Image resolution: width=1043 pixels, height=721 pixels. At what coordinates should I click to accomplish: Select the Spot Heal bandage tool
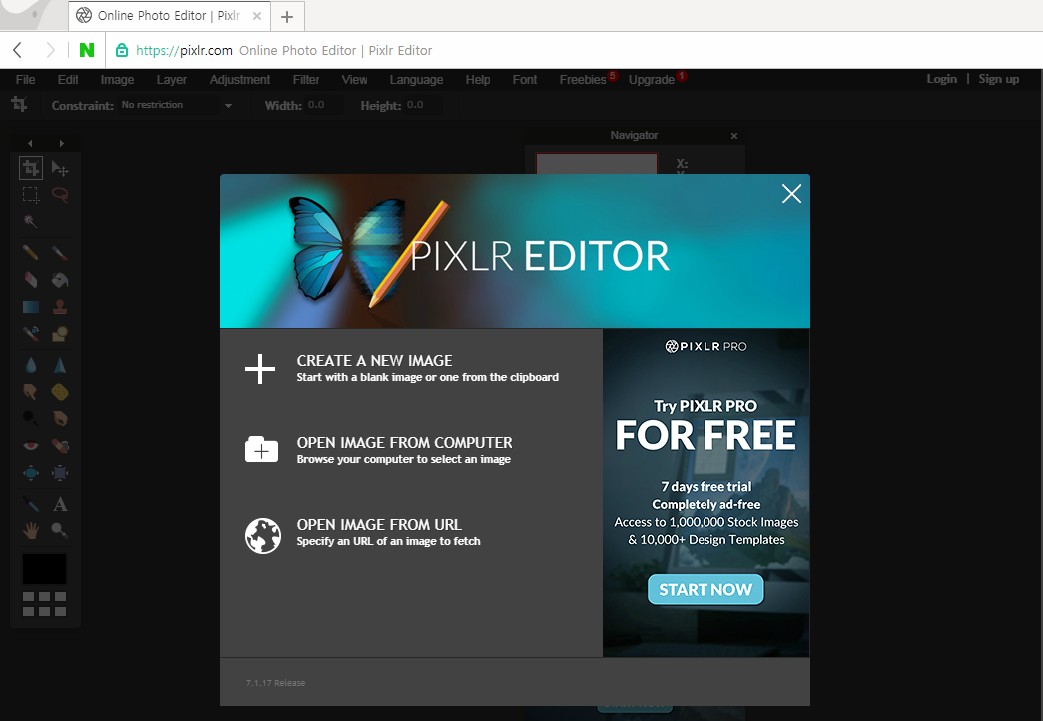pos(60,446)
